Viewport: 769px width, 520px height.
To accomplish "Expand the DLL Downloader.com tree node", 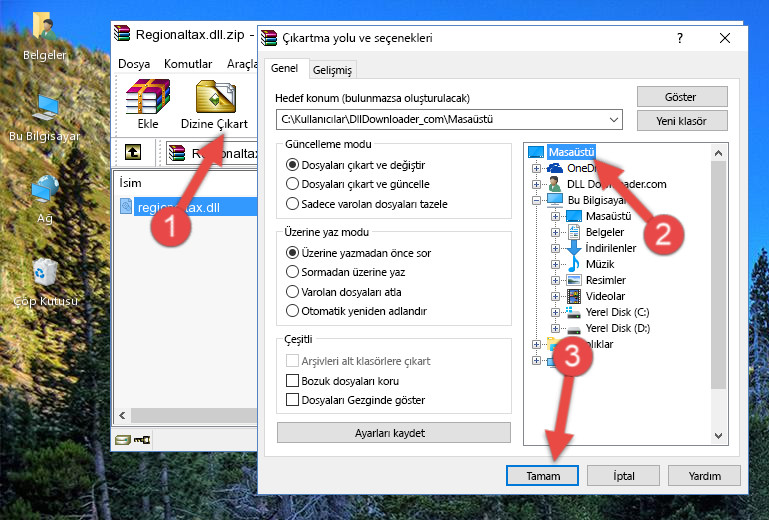I will pyautogui.click(x=536, y=184).
